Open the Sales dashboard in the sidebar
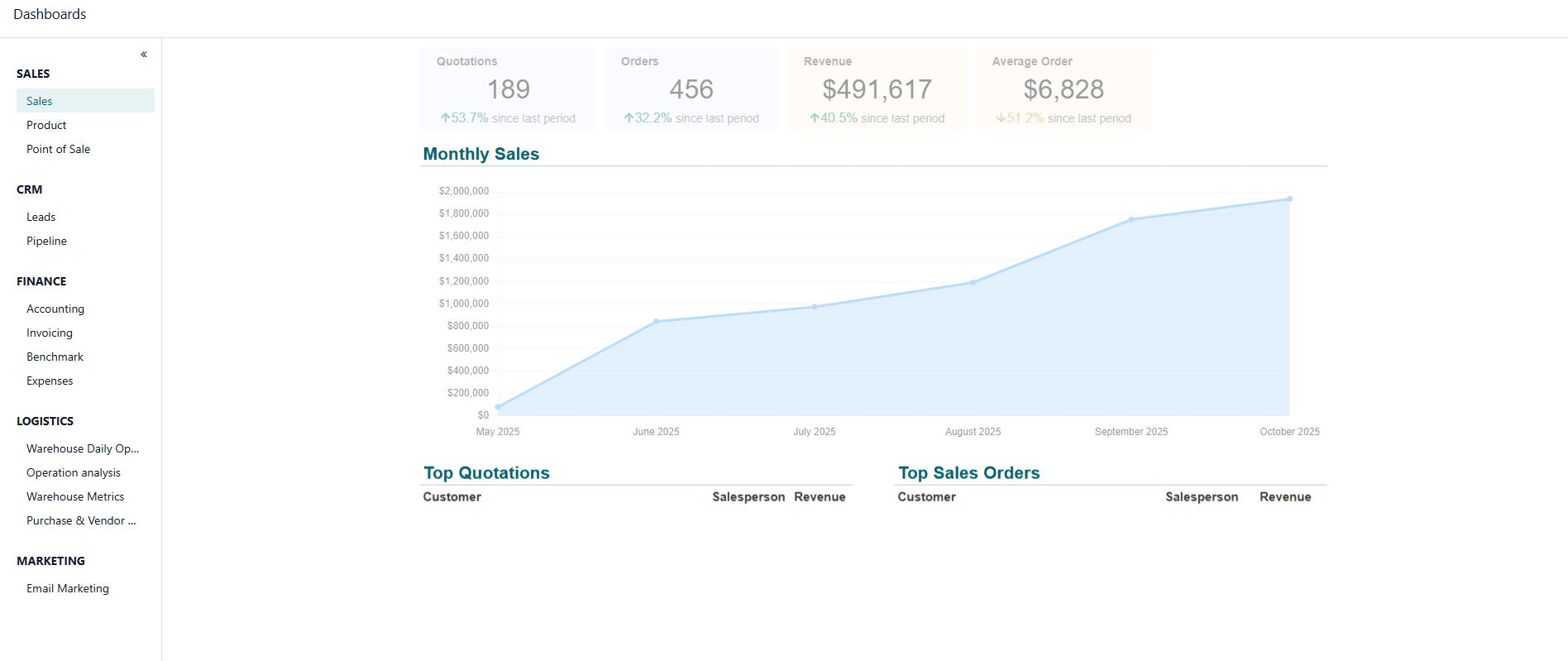Screen dimensions: 1568x661 click(85, 101)
